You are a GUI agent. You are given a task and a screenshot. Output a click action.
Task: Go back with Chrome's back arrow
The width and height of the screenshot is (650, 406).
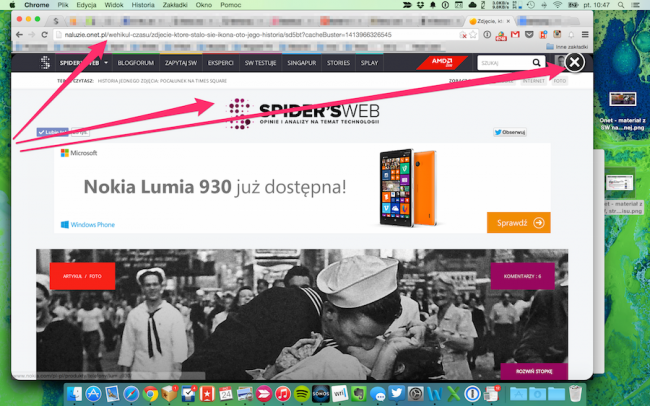[19, 35]
